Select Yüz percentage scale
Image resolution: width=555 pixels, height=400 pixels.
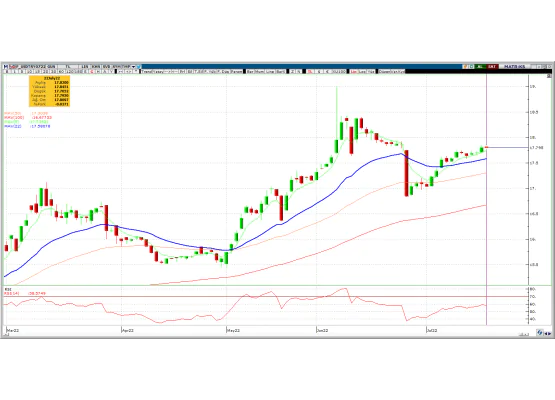click(x=371, y=71)
